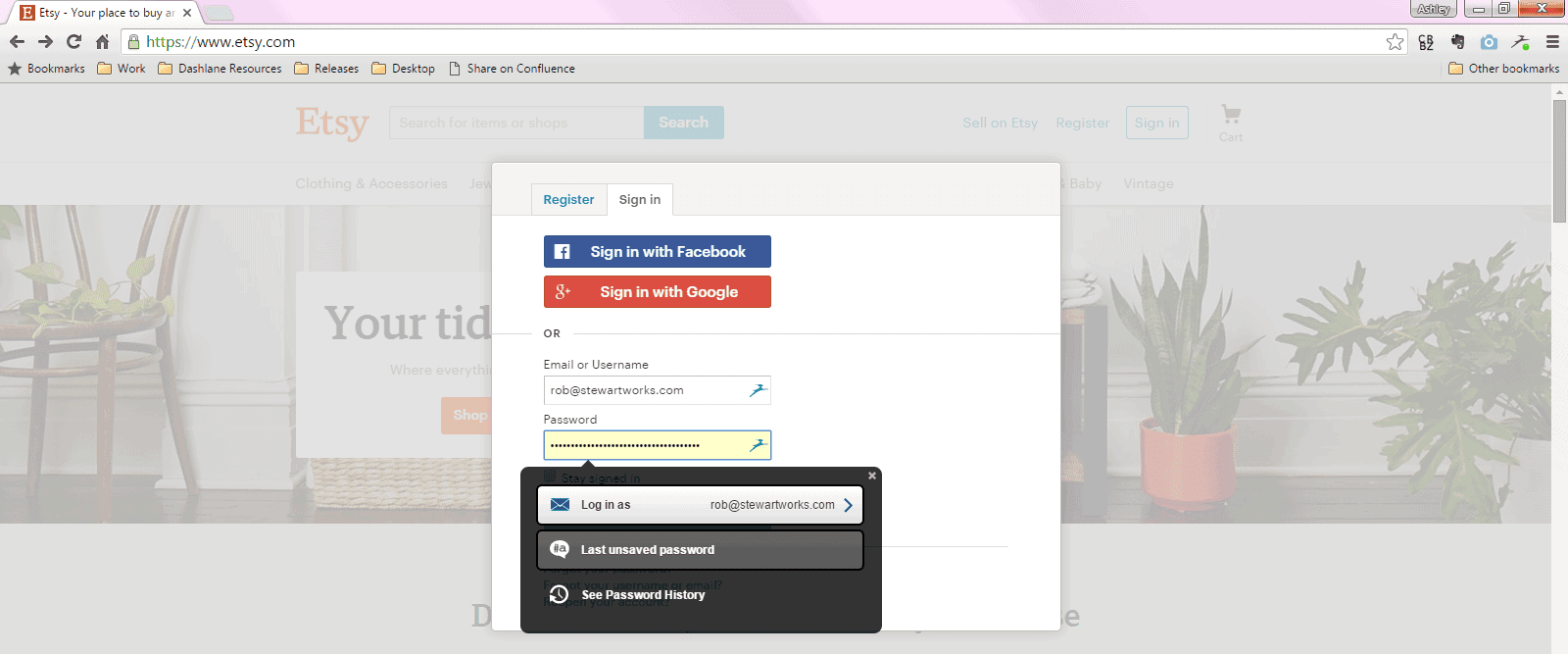Choose Last unsaved password option

tap(700, 550)
